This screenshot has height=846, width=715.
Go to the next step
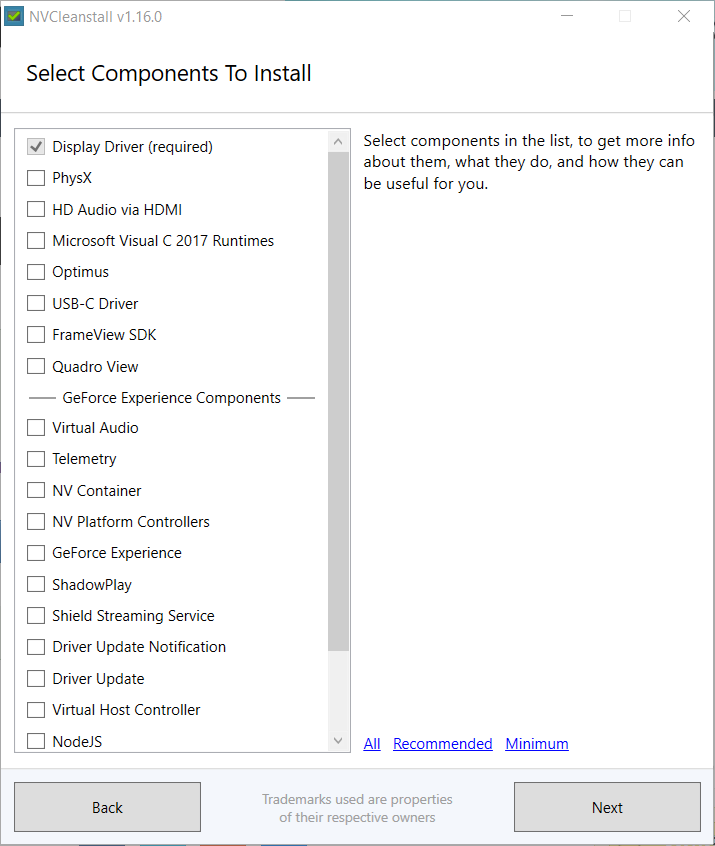coord(607,807)
